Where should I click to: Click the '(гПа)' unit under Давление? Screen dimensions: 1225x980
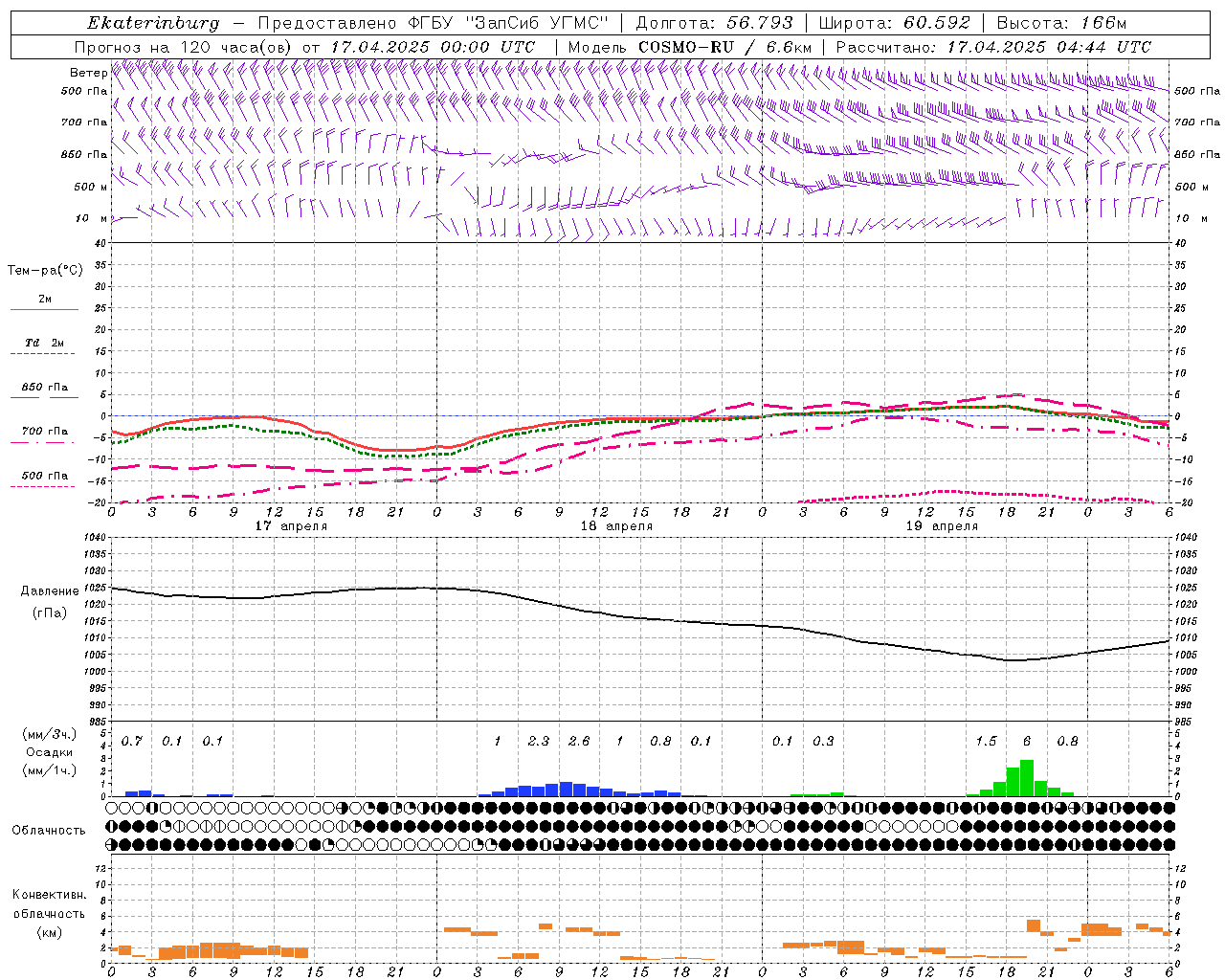pyautogui.click(x=50, y=613)
